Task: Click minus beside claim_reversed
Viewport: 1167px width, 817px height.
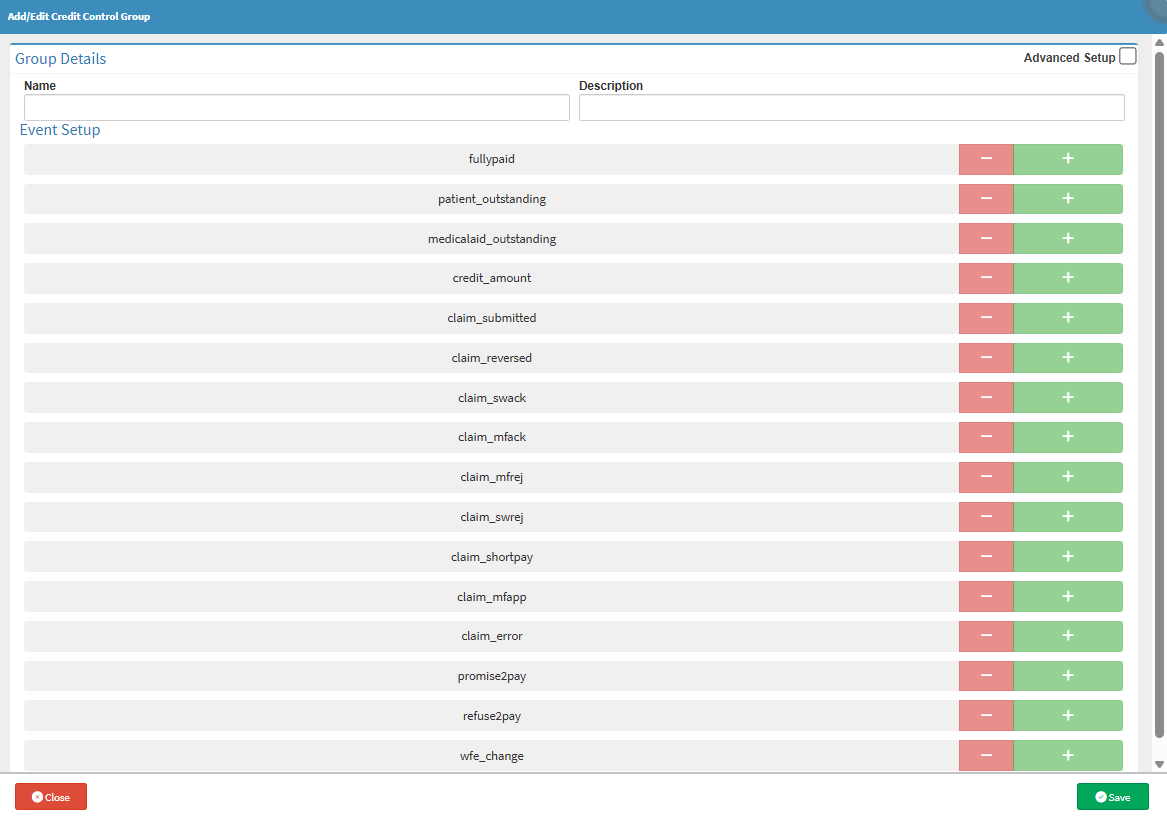Action: click(x=986, y=358)
